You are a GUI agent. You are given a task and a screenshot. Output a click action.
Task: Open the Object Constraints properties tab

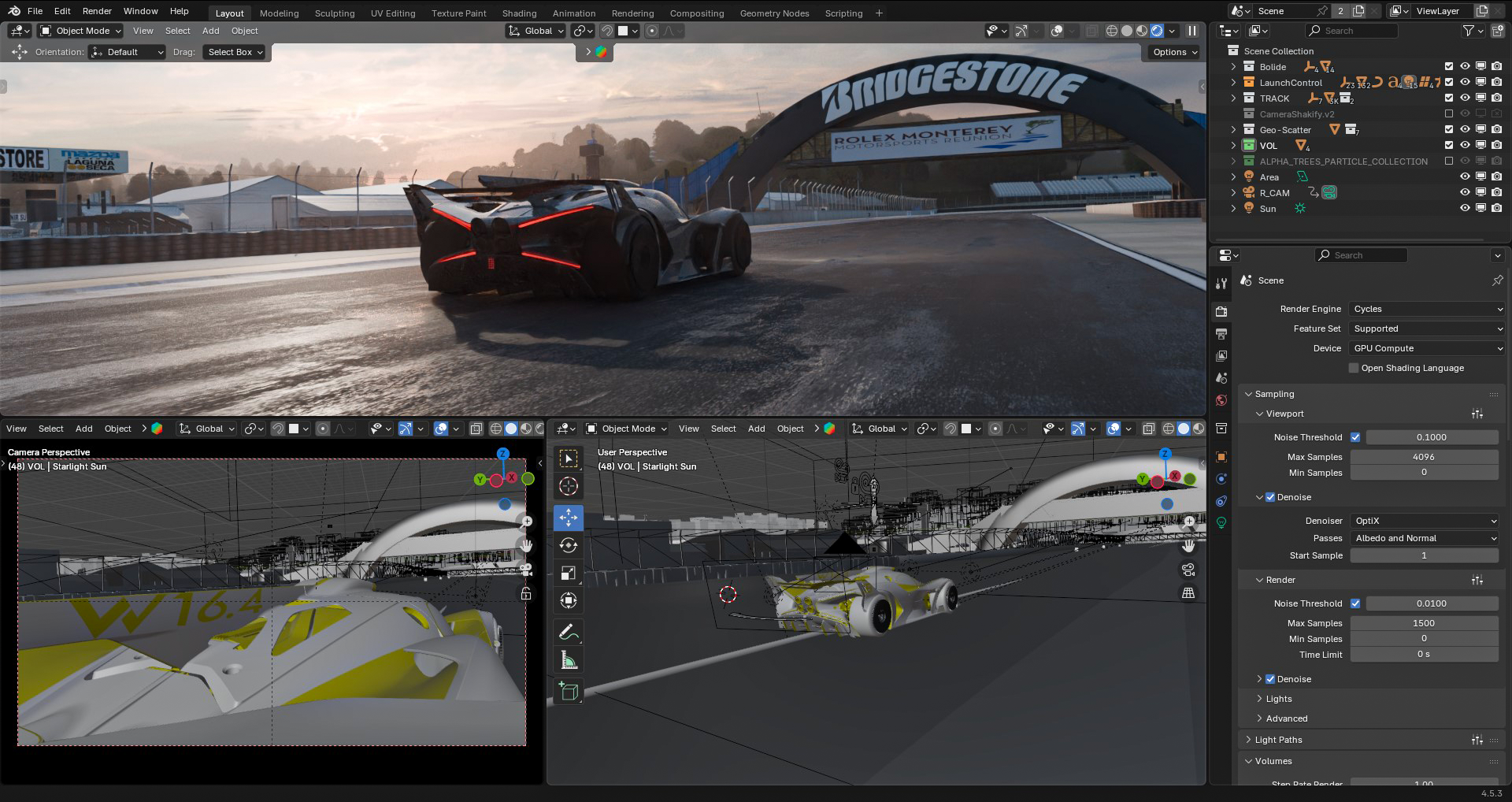coord(1221,501)
